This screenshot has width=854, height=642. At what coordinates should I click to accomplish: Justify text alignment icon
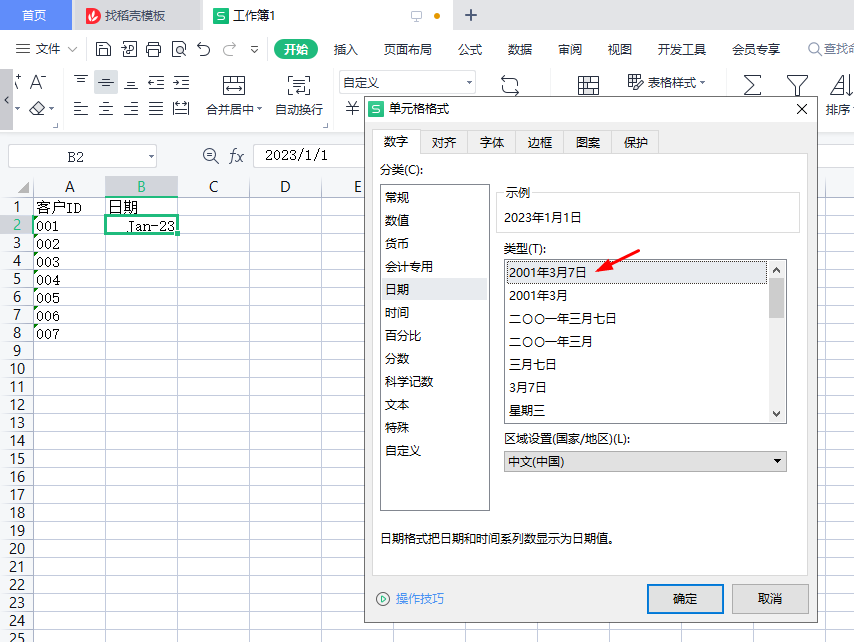(x=156, y=108)
